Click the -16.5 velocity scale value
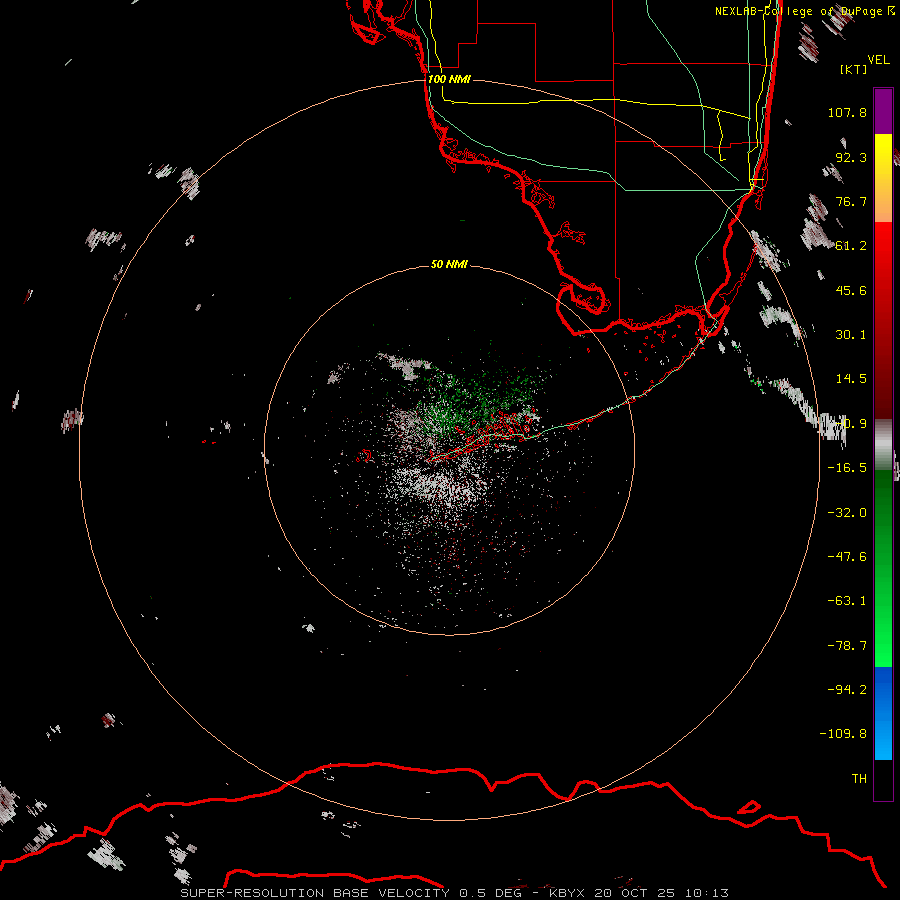 [x=847, y=468]
